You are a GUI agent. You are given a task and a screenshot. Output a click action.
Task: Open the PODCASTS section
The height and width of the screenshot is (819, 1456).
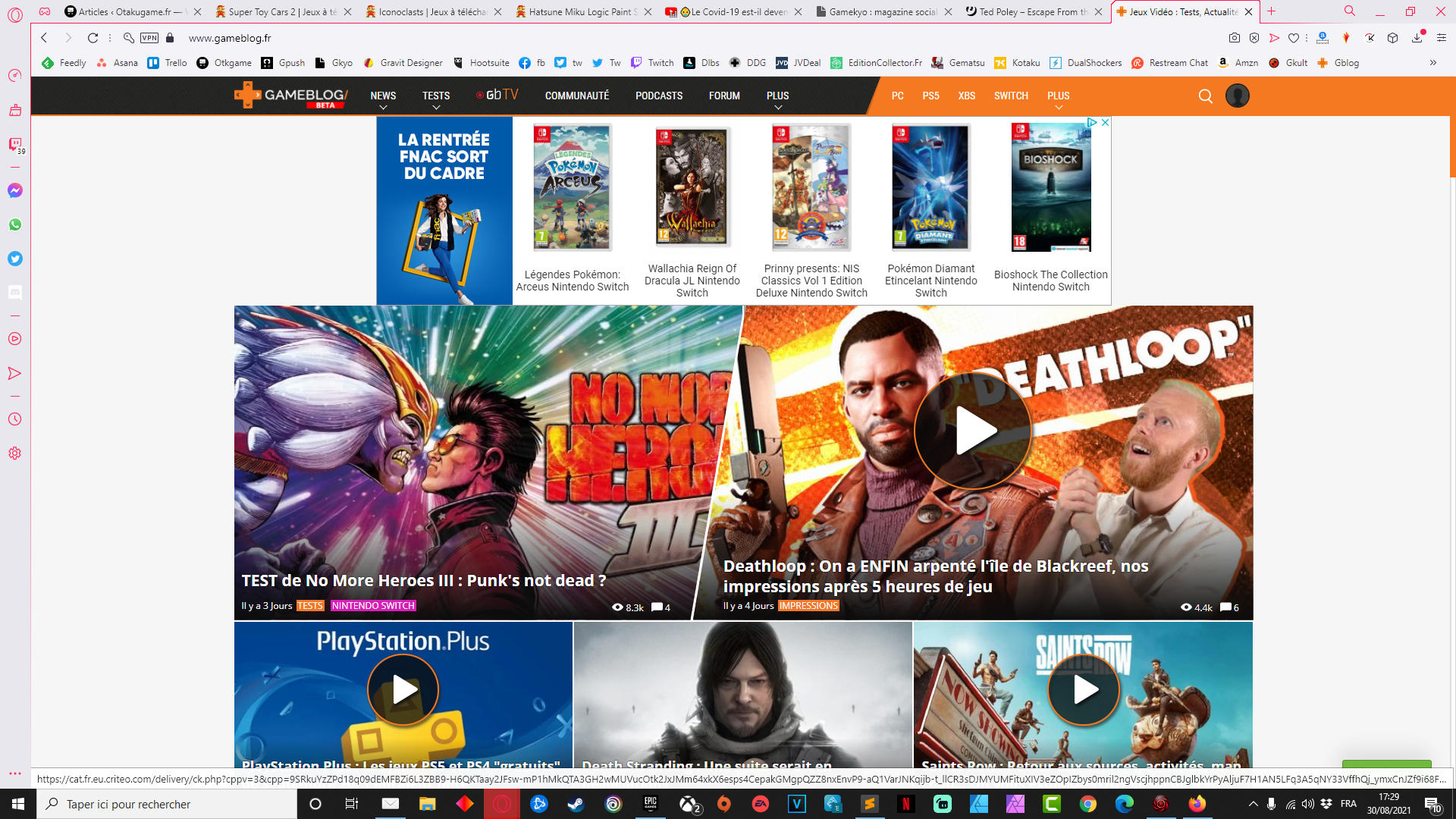[659, 96]
